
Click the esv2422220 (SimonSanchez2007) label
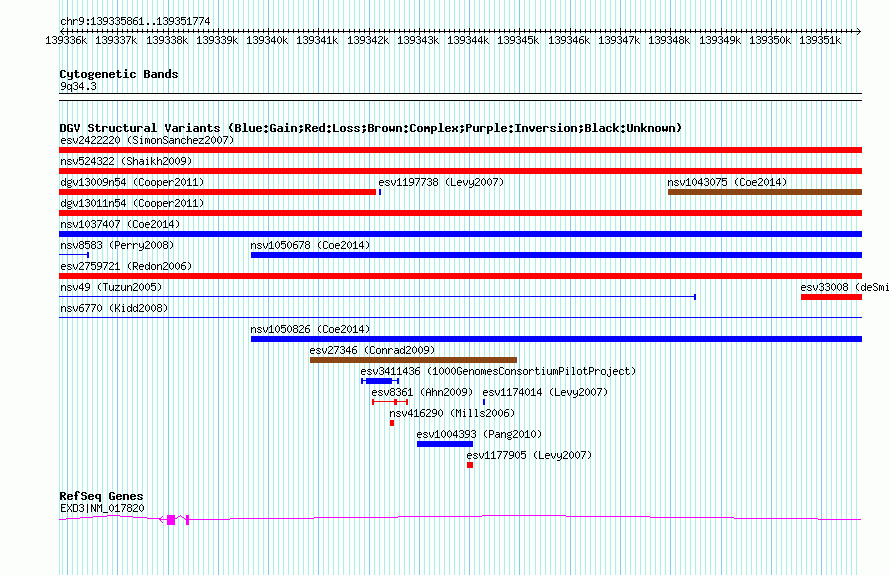pyautogui.click(x=147, y=140)
